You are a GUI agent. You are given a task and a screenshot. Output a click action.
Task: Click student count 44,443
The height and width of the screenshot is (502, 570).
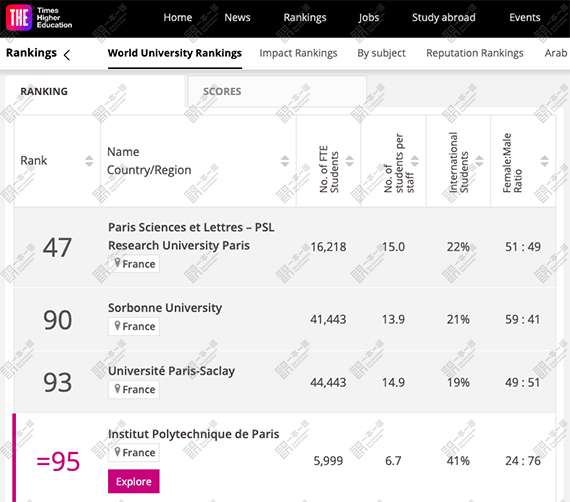pos(328,382)
